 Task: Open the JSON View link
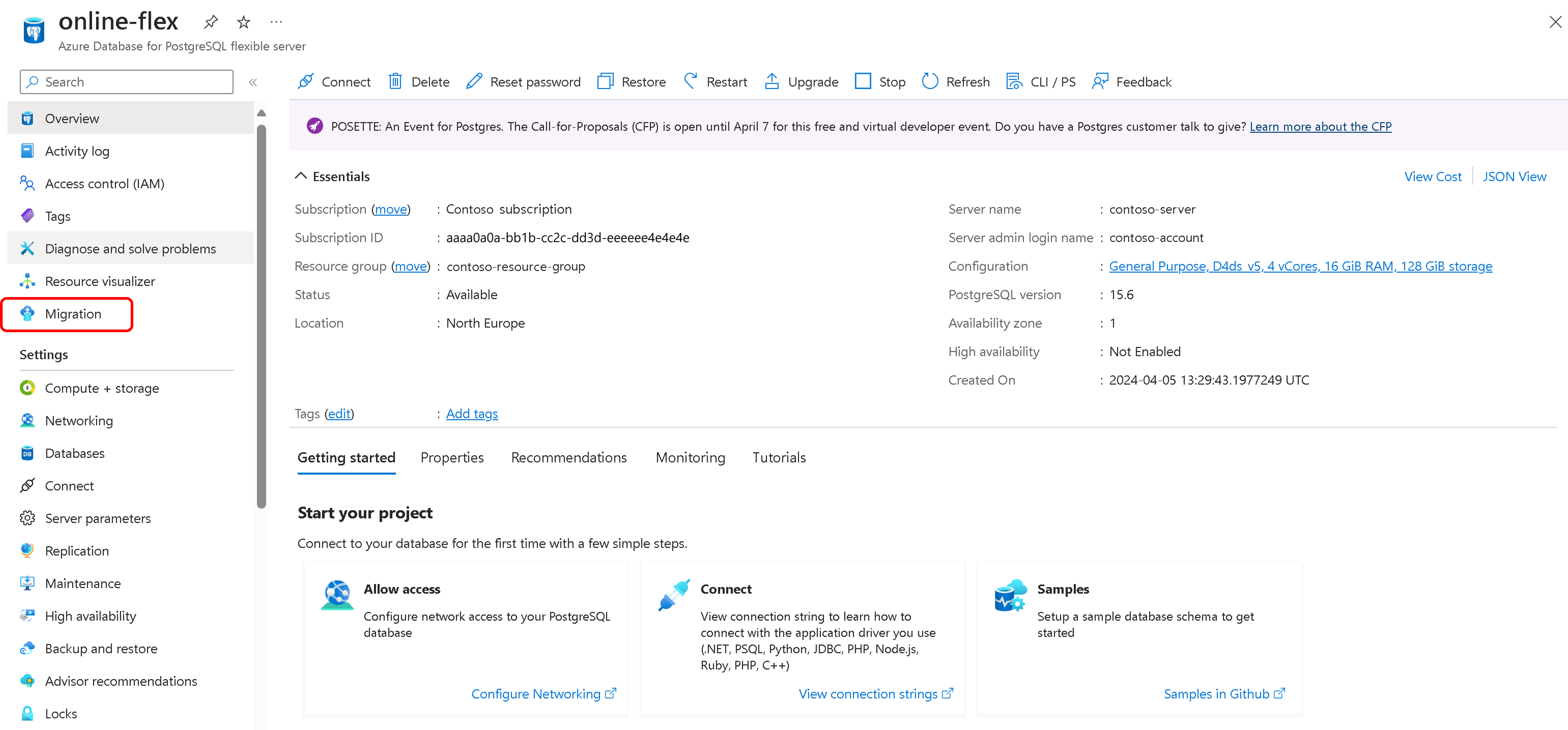pos(1514,176)
